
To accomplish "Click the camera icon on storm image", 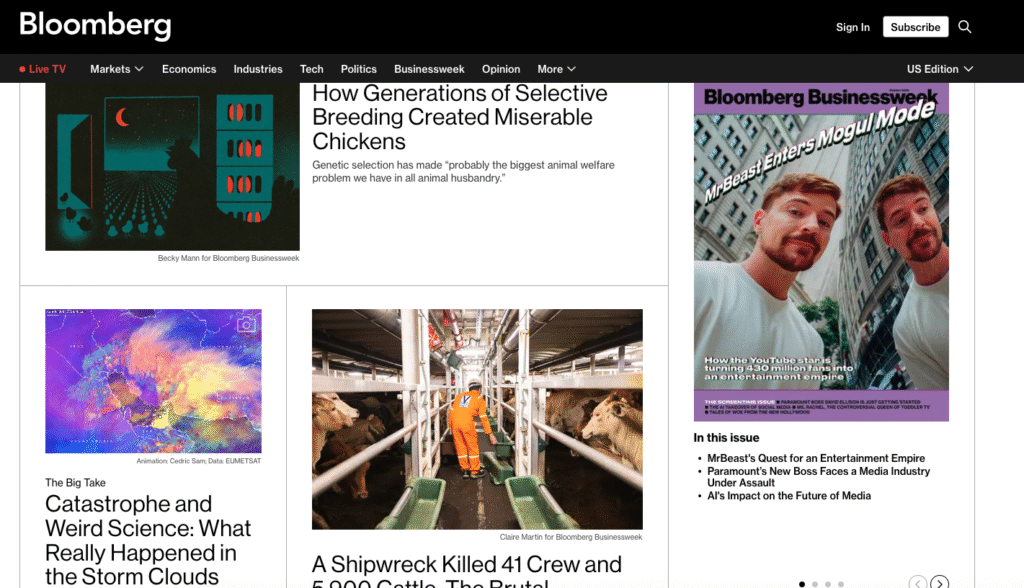I will pyautogui.click(x=246, y=324).
